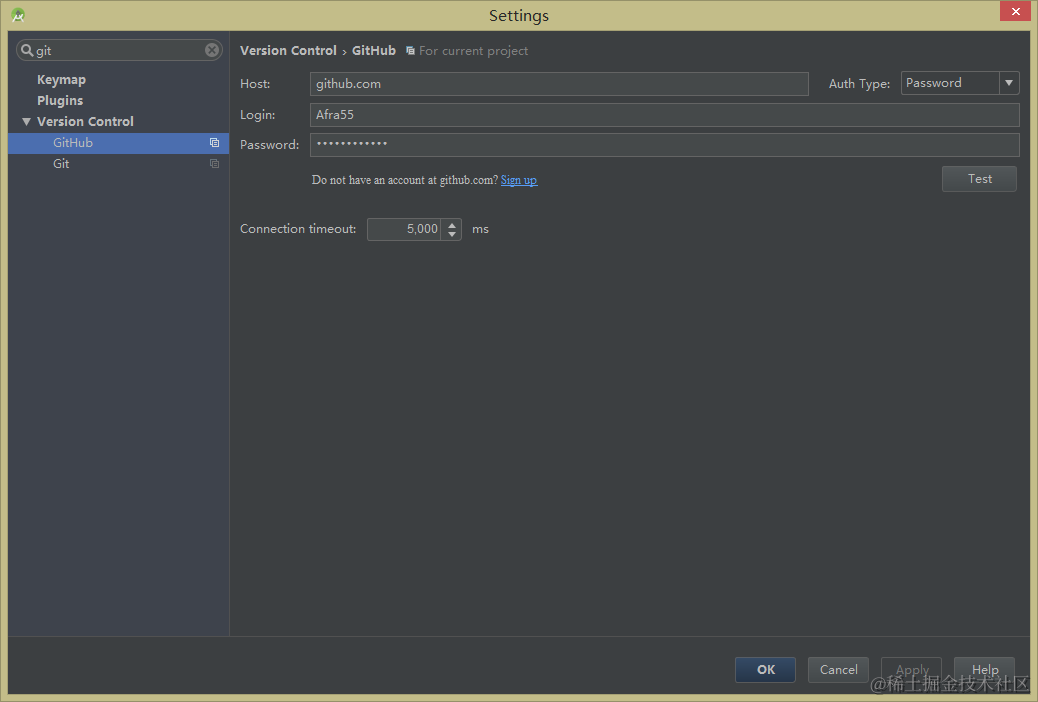Click the magnifying glass icon in search box

(28, 49)
